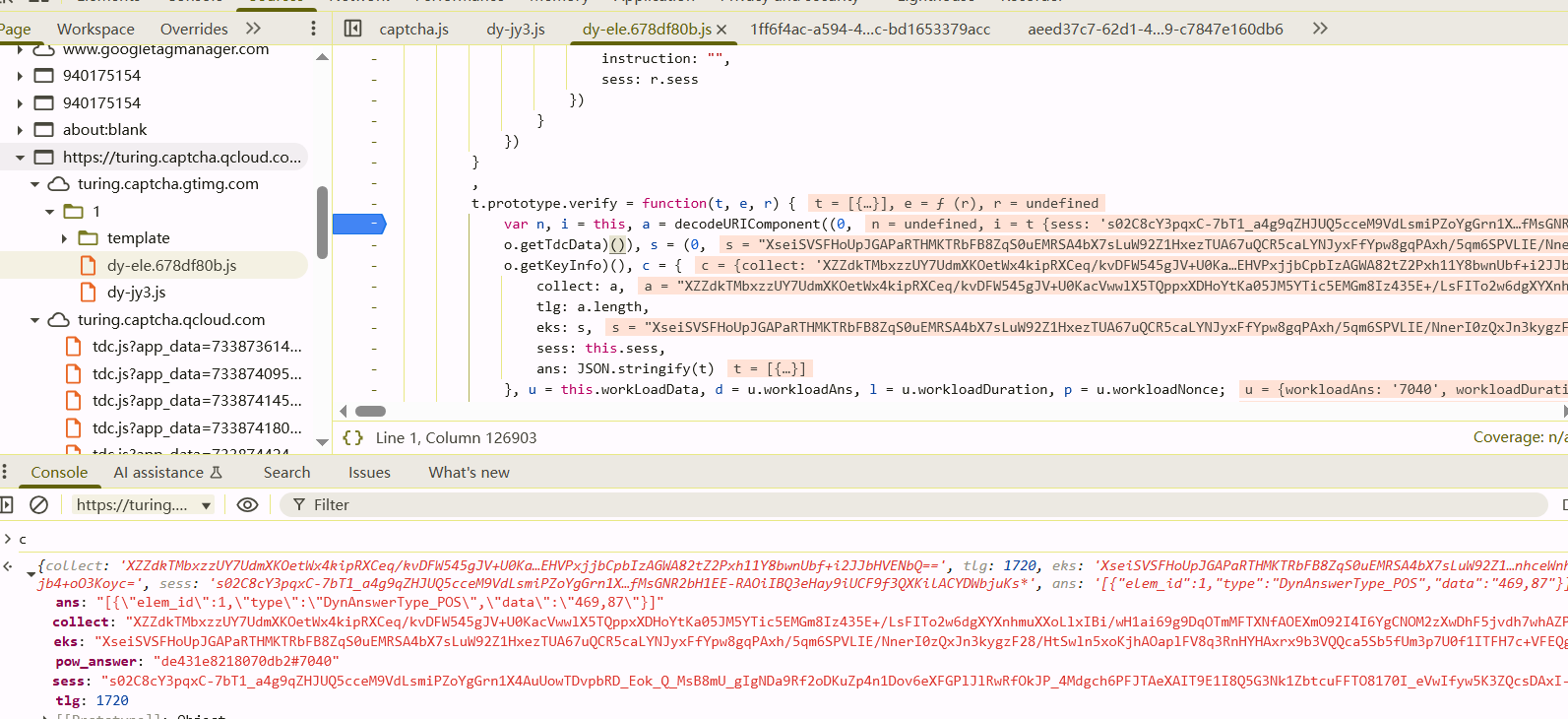Click the tdc.js?app_data=733874145 file icon
Image resolution: width=1568 pixels, height=719 pixels.
[74, 401]
